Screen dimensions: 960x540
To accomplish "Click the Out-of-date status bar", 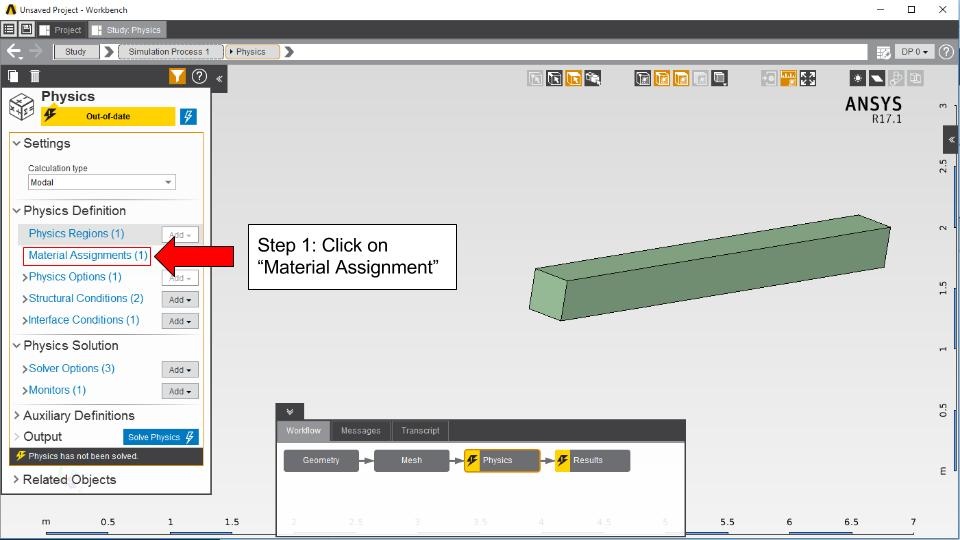I will click(108, 116).
